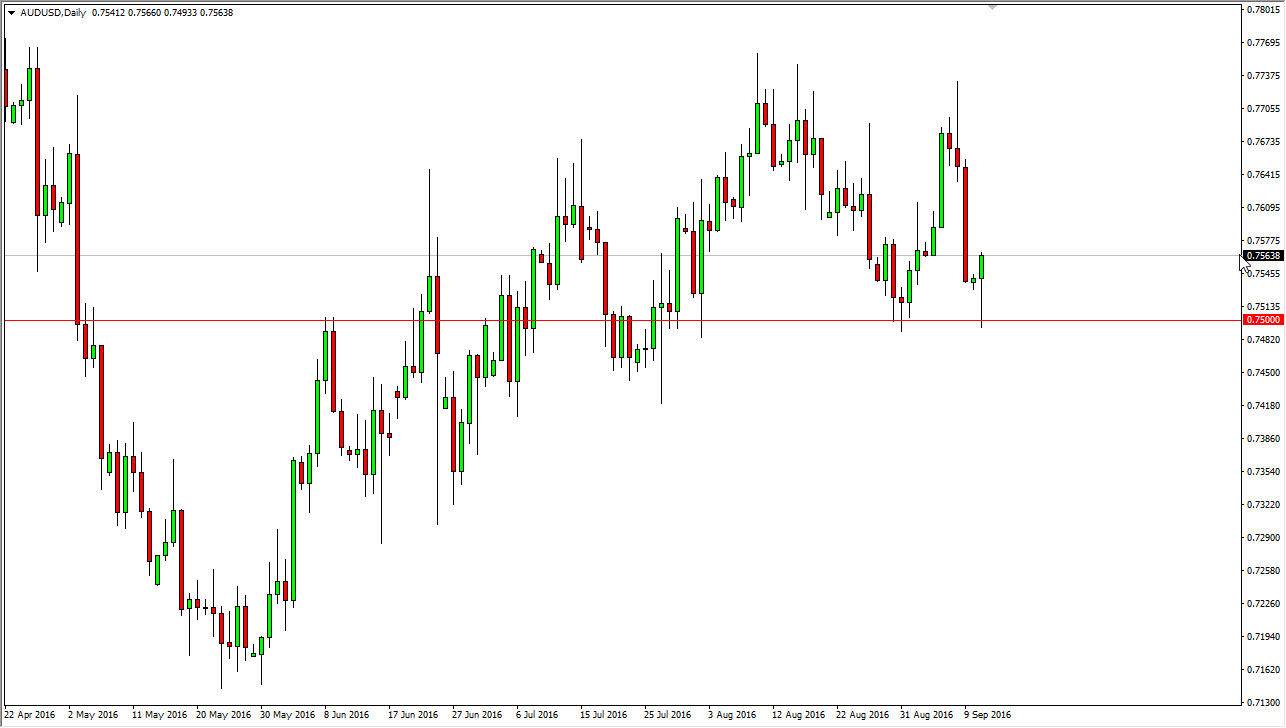Open the AUDUSD chart context dropdown triangle

pyautogui.click(x=10, y=13)
